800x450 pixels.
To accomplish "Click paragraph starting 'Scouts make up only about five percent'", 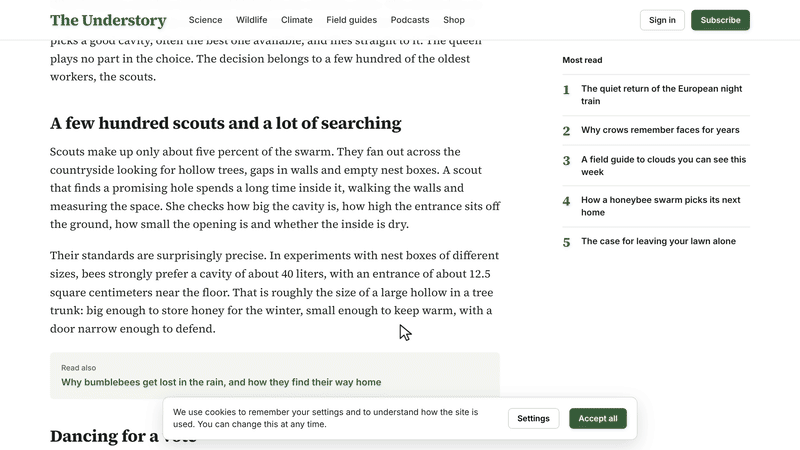I will point(275,188).
